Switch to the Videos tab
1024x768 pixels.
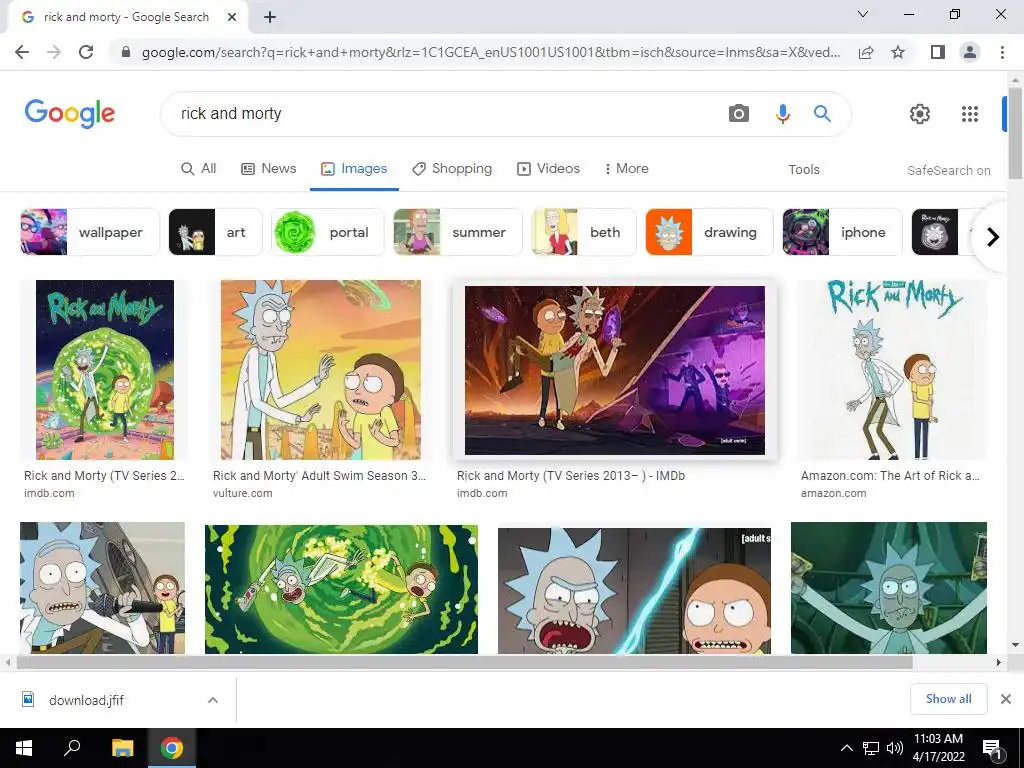coord(549,168)
